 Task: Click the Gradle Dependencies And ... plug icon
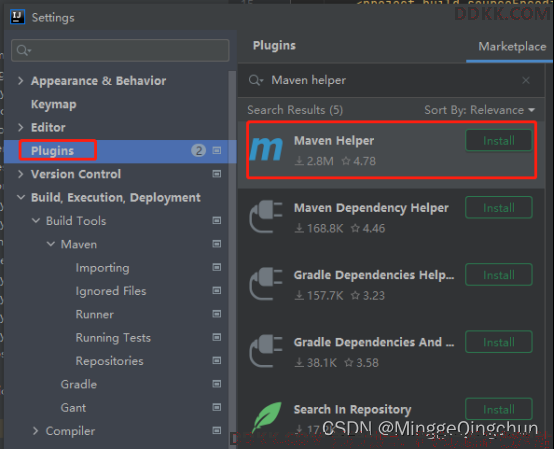coord(266,351)
